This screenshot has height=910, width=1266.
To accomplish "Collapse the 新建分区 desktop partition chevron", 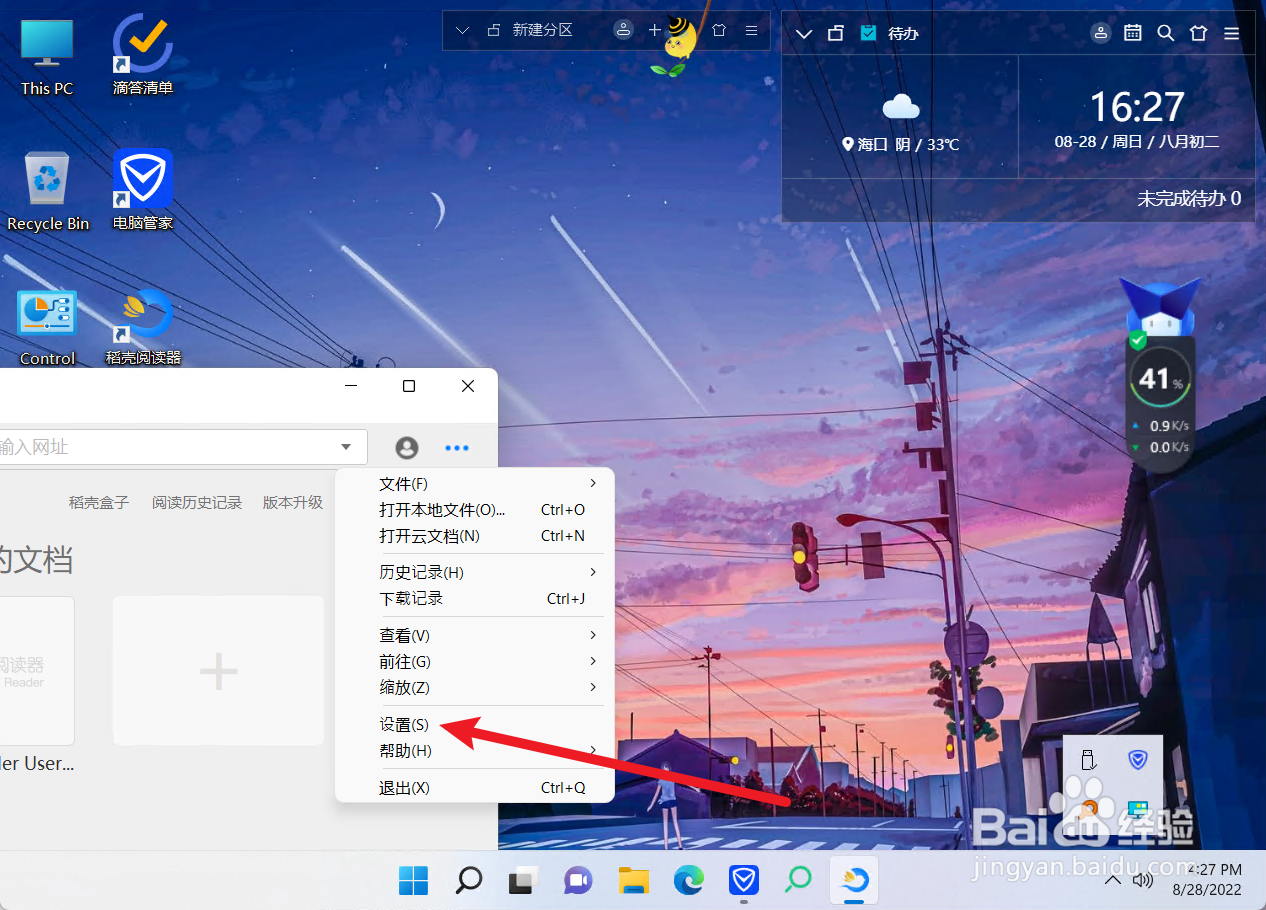I will [x=462, y=30].
